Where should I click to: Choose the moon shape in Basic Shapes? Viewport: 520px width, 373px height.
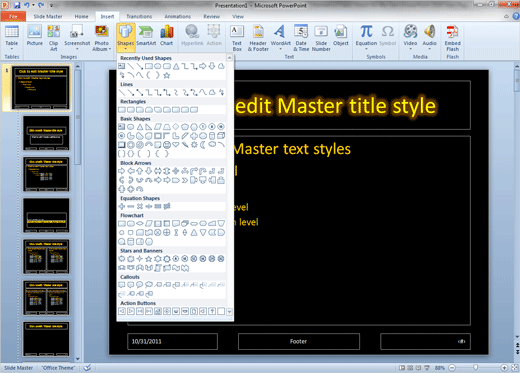pos(203,145)
